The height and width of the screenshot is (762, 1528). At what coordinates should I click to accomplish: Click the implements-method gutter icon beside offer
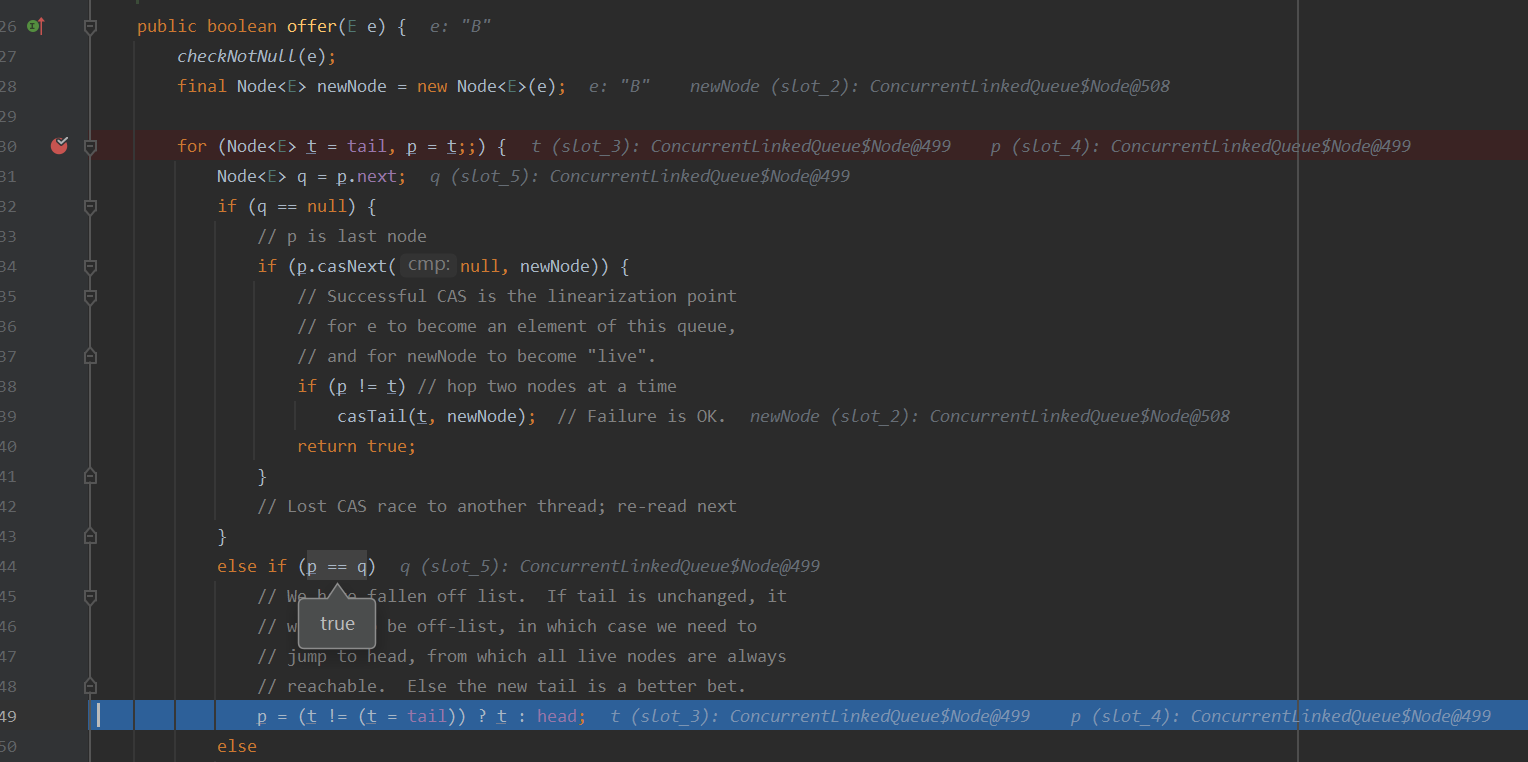[x=35, y=26]
